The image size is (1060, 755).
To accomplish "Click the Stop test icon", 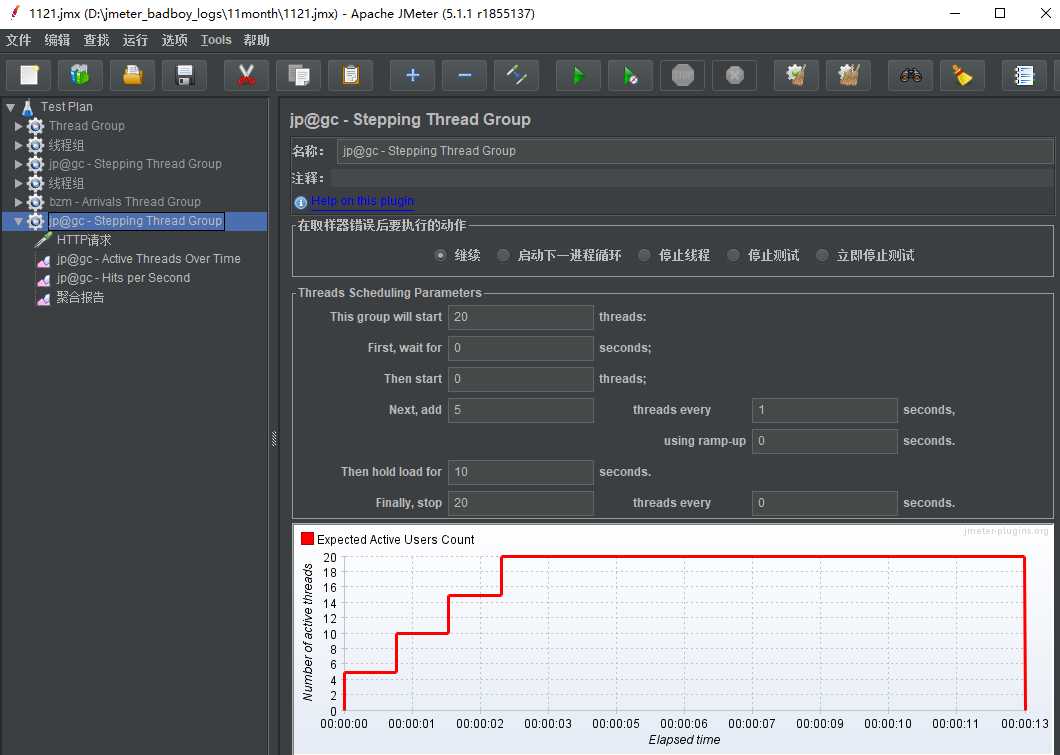I will coord(683,75).
